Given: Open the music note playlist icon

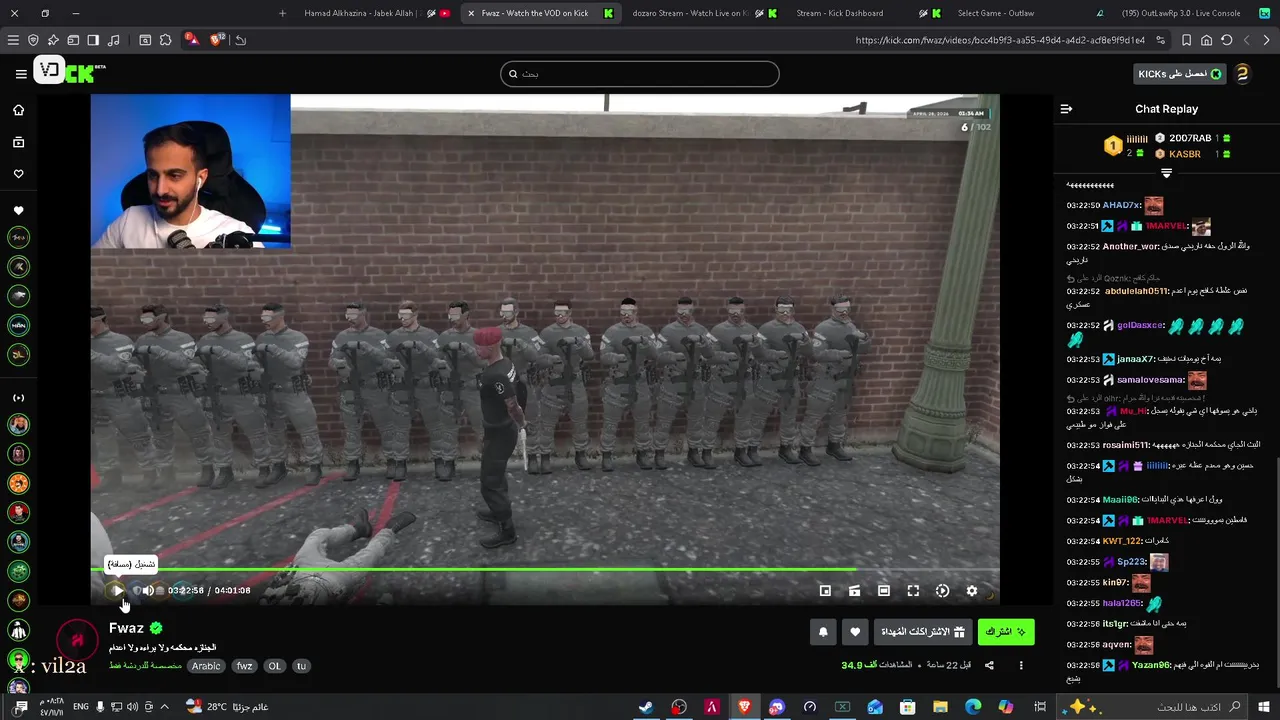Looking at the screenshot, I should click(113, 40).
